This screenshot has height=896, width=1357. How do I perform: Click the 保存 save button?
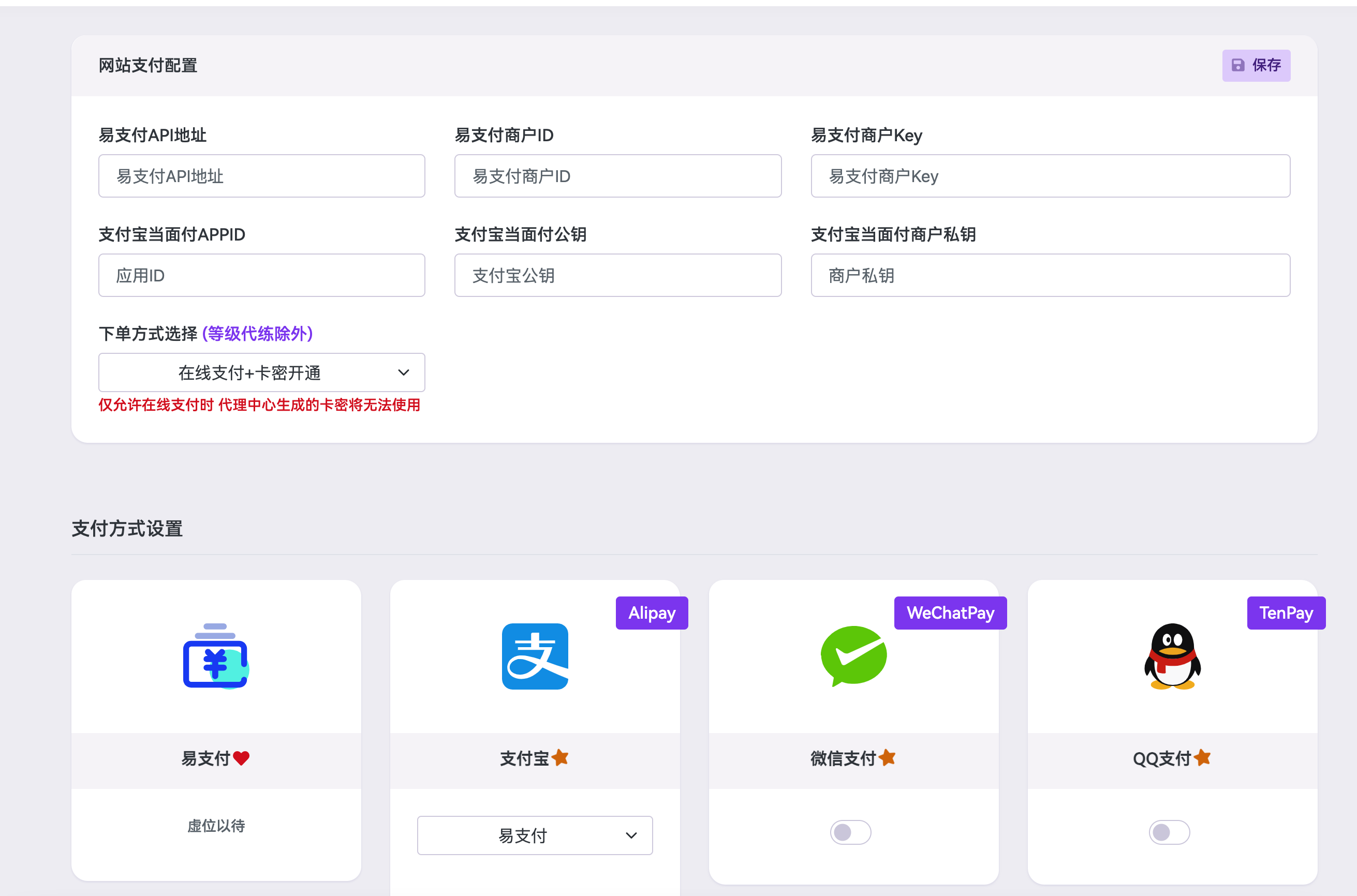(x=1256, y=65)
